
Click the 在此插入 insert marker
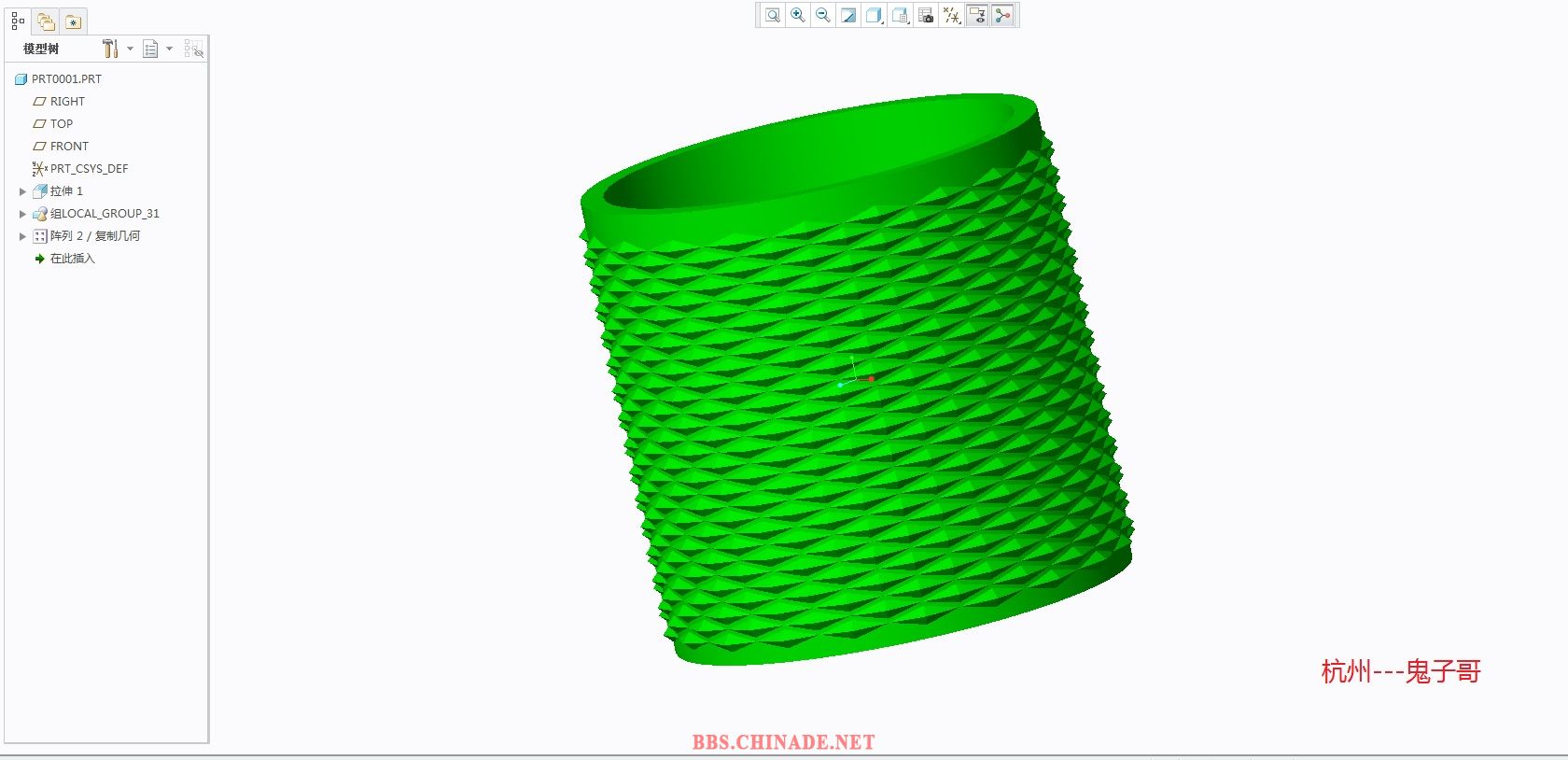[64, 259]
